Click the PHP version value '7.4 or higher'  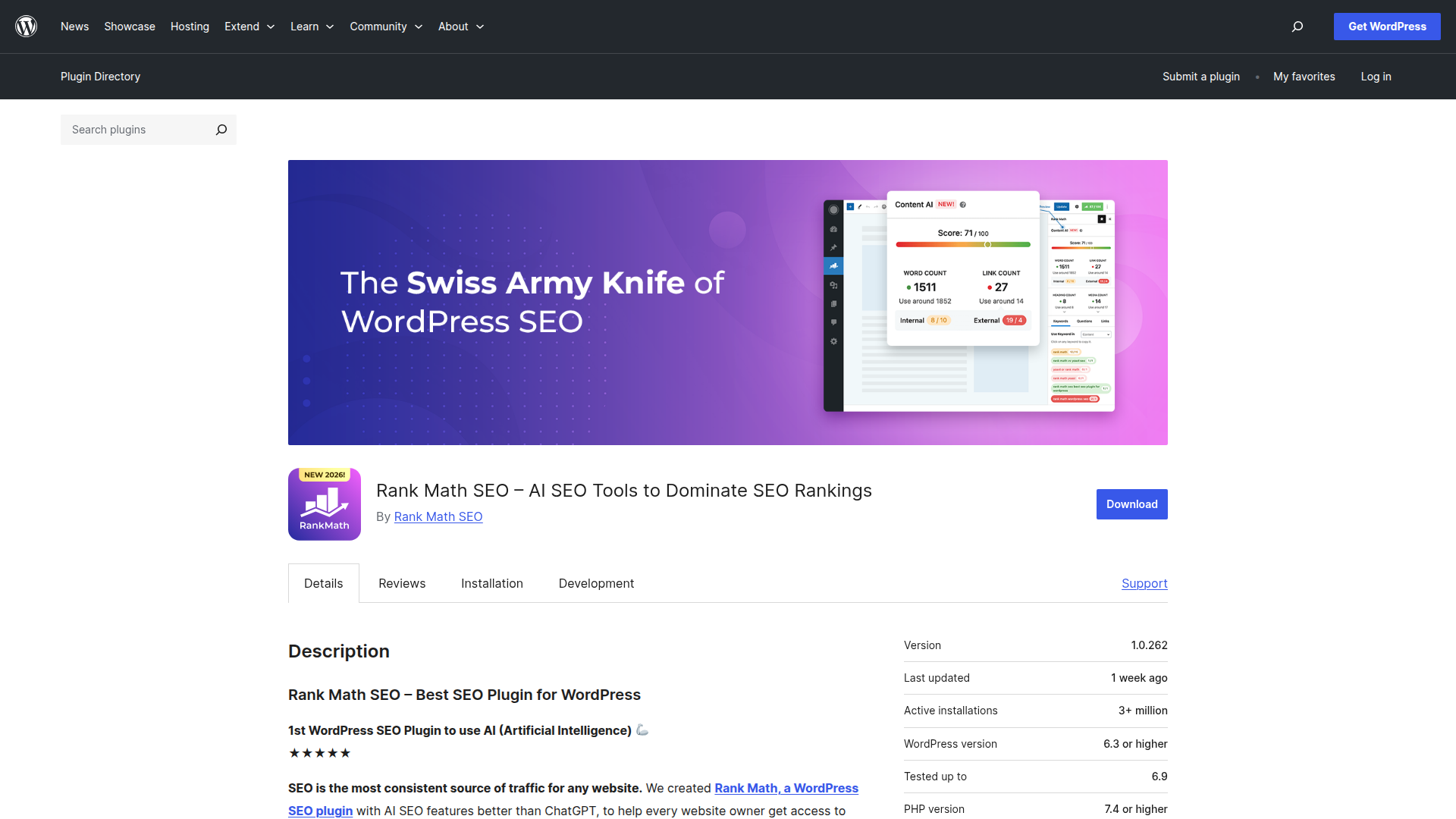[1136, 809]
